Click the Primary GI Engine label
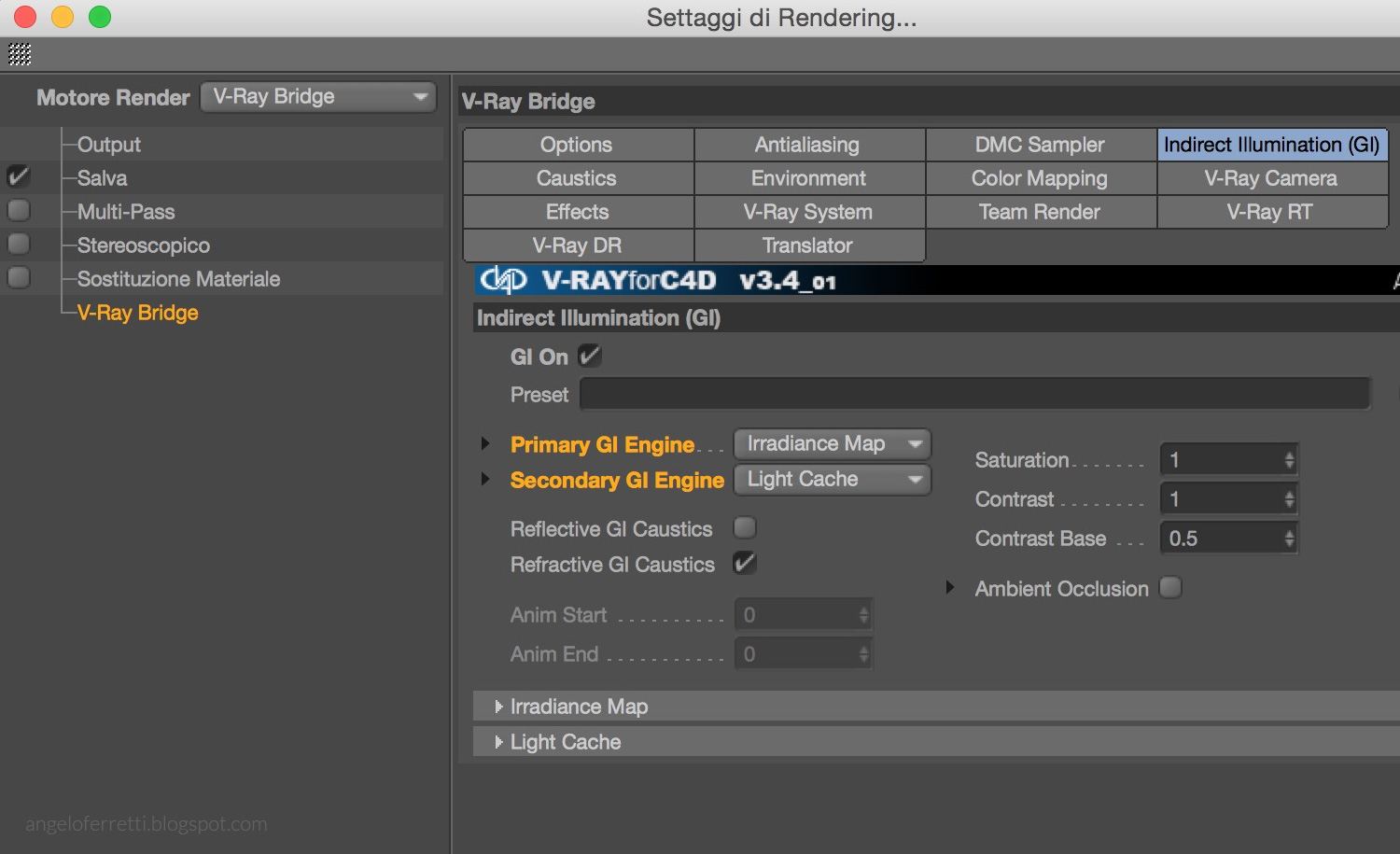 pos(602,444)
